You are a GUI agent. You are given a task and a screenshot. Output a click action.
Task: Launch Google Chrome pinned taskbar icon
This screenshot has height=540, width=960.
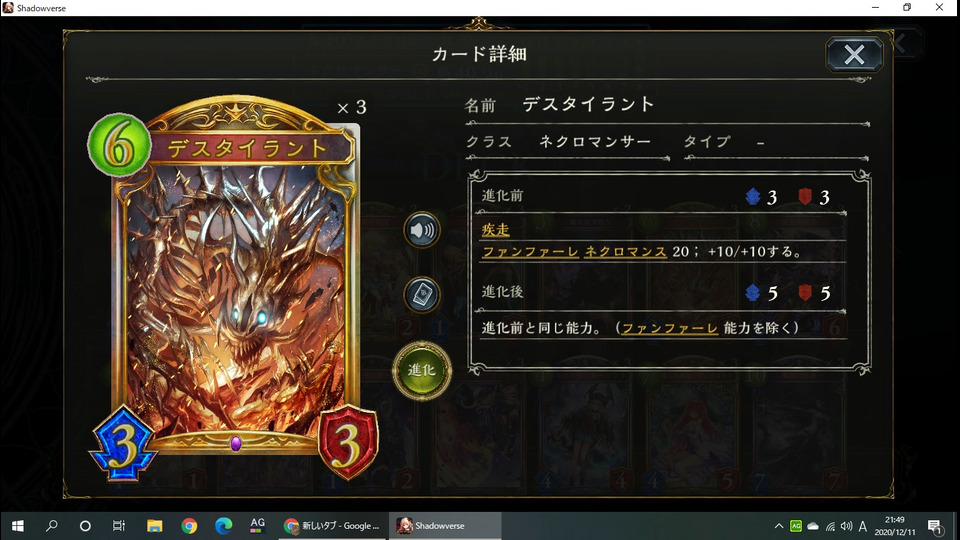(x=189, y=526)
